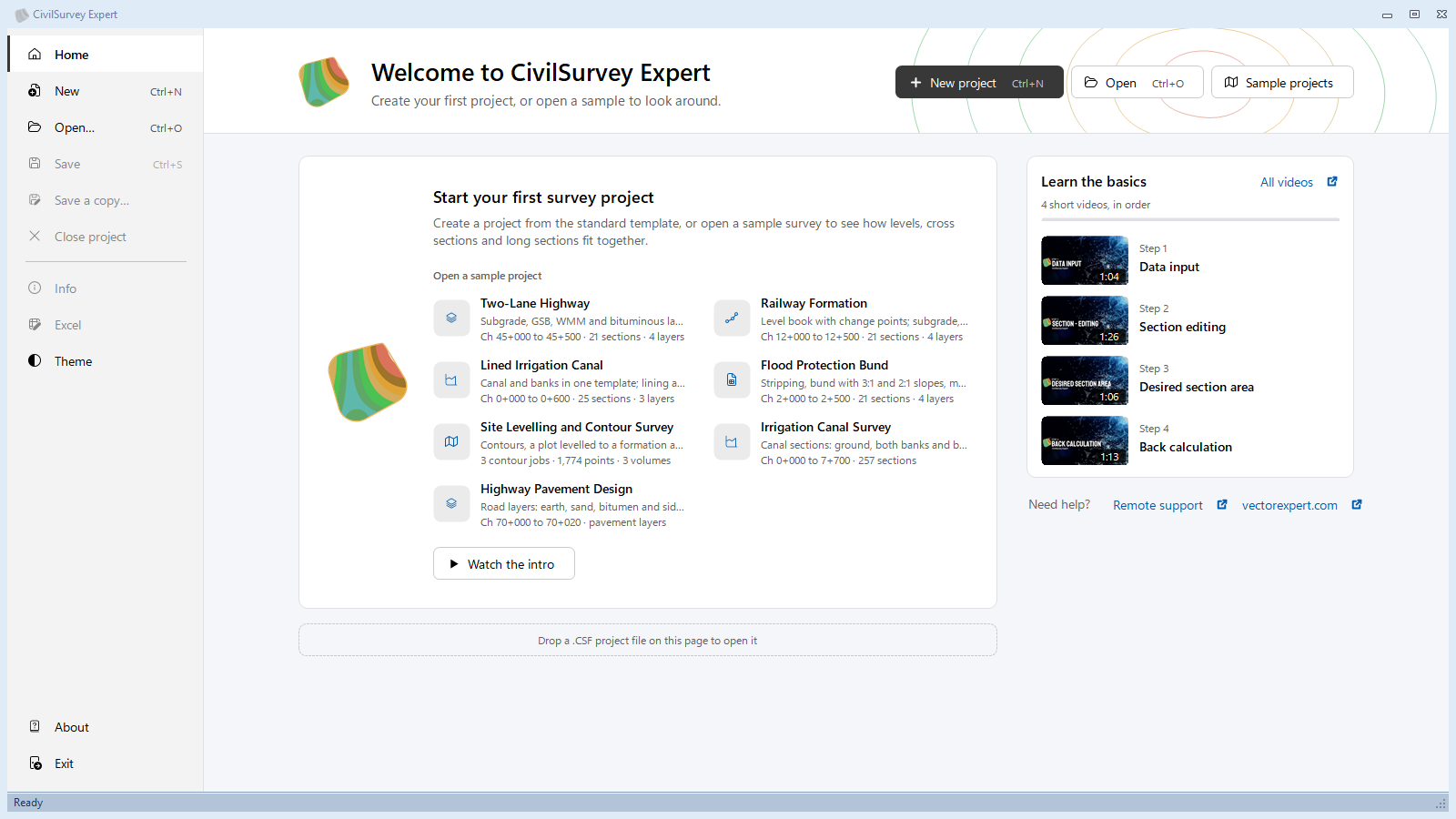This screenshot has height=819, width=1456.
Task: Click the Irrigation Canal Survey icon
Action: (732, 442)
